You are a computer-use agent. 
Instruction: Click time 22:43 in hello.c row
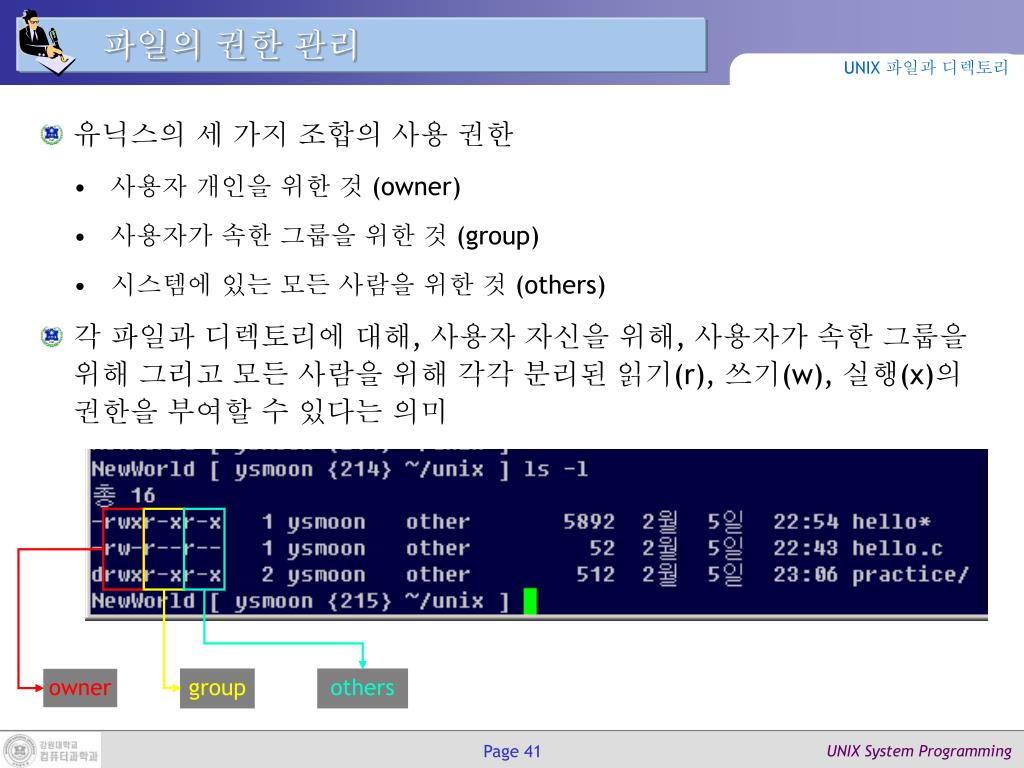pos(805,548)
